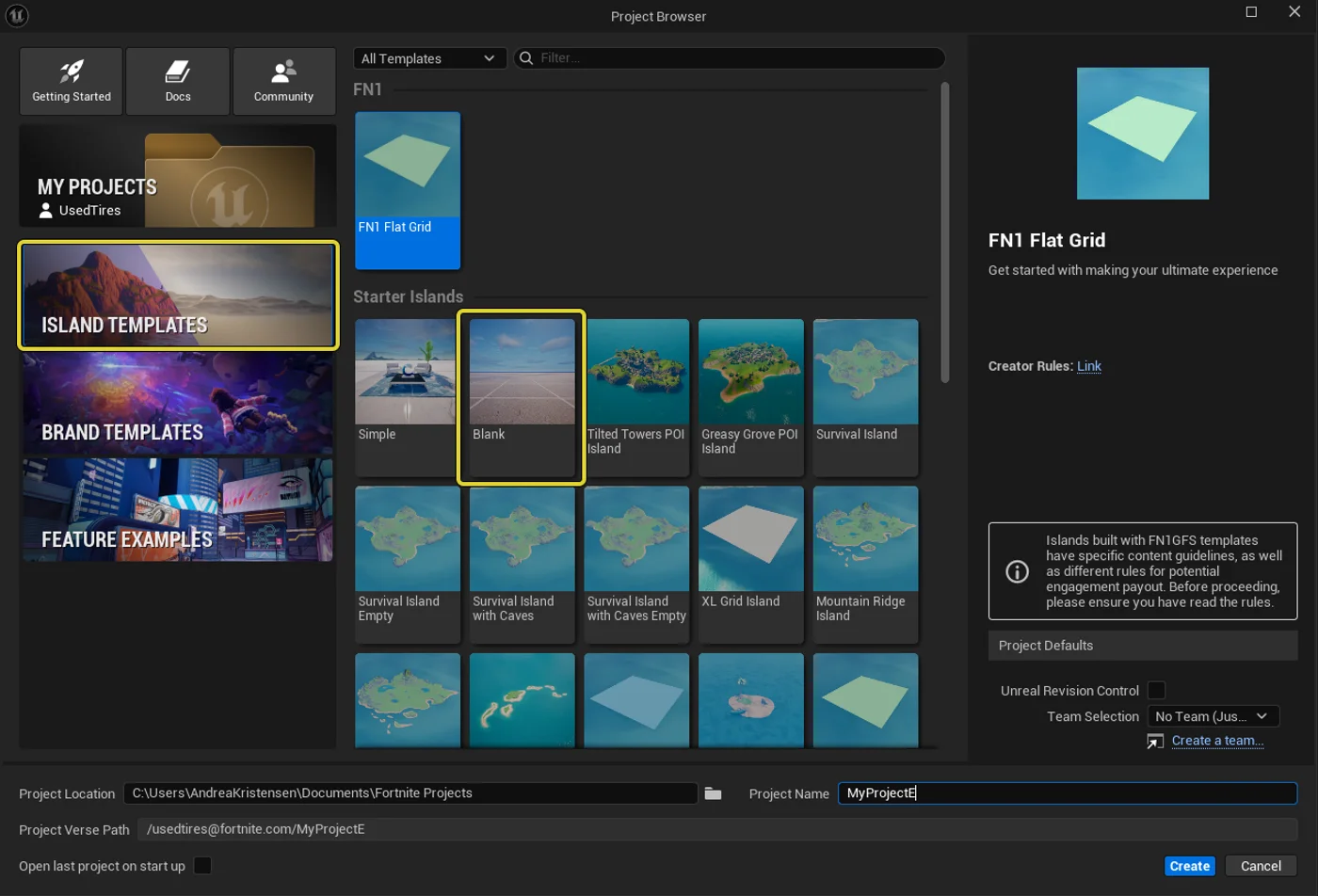
Task: Pick Survival Island with Caves Empty template
Action: 636,565
